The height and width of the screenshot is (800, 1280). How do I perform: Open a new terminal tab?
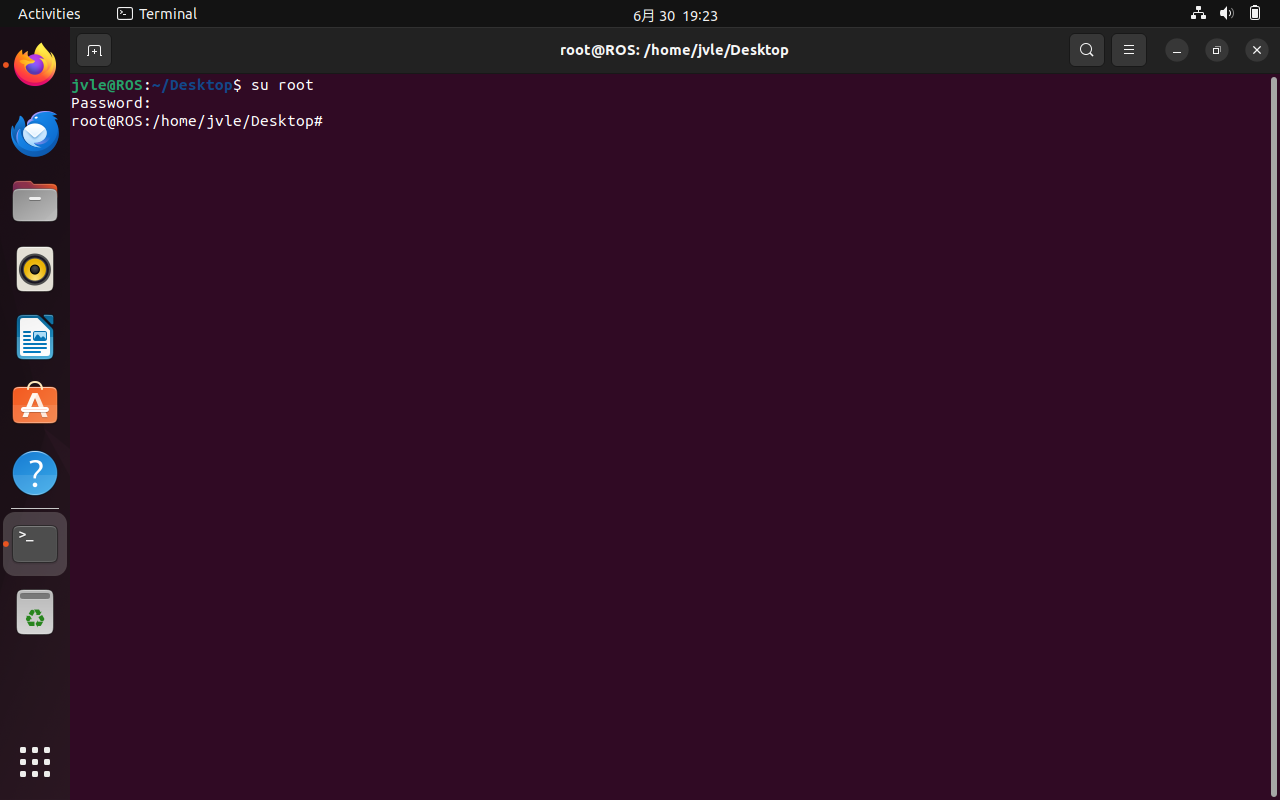[x=94, y=50]
